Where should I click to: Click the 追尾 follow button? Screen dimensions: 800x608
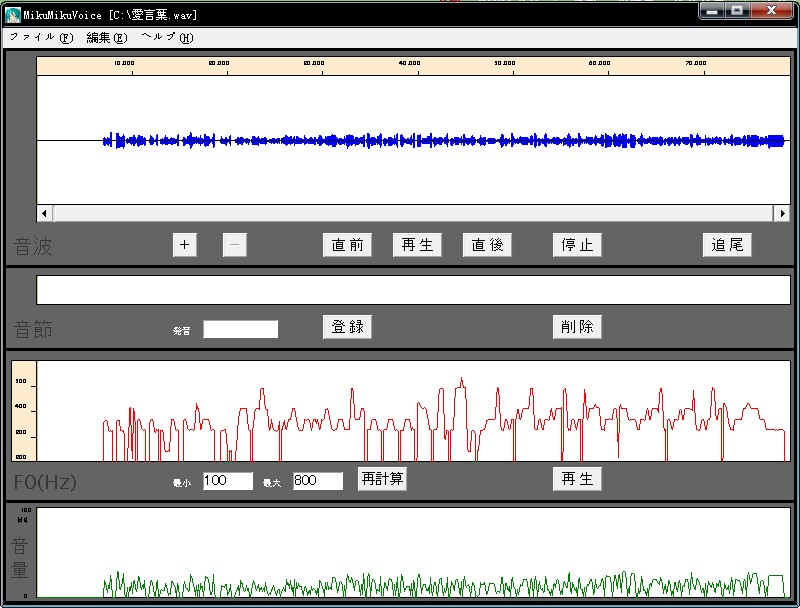[x=727, y=245]
